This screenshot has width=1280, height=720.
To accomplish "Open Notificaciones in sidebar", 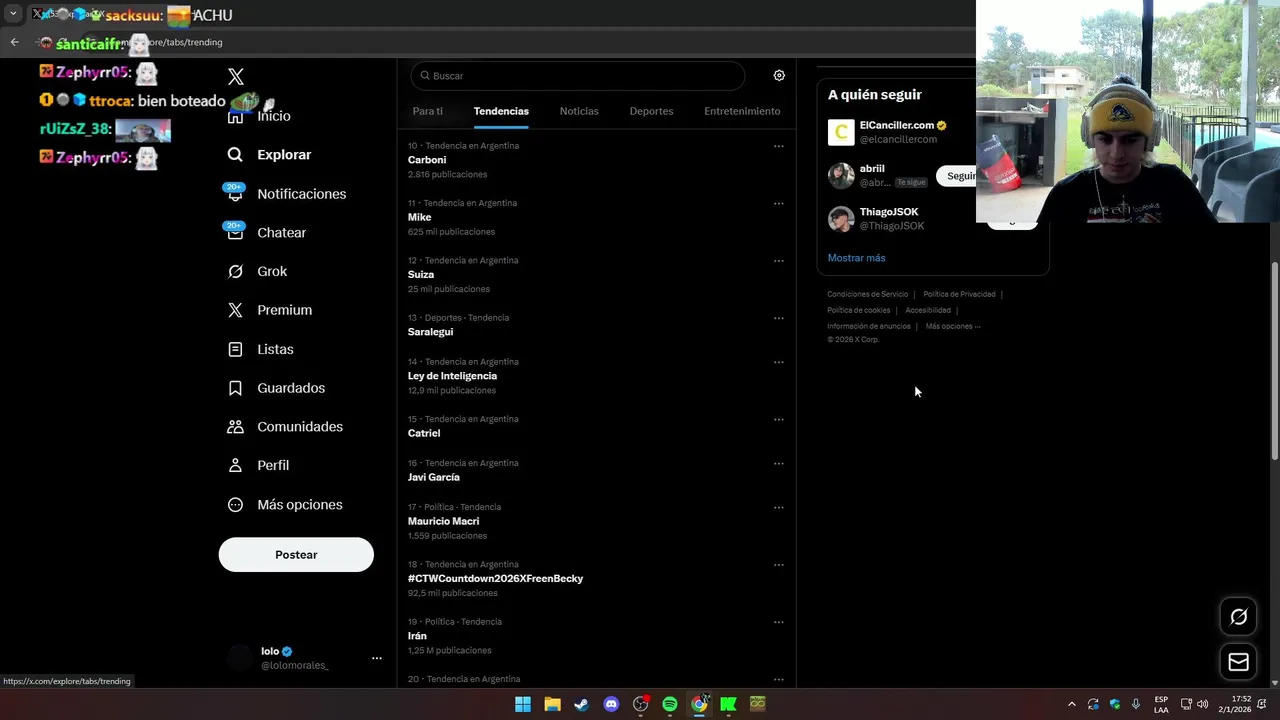I will tap(286, 194).
